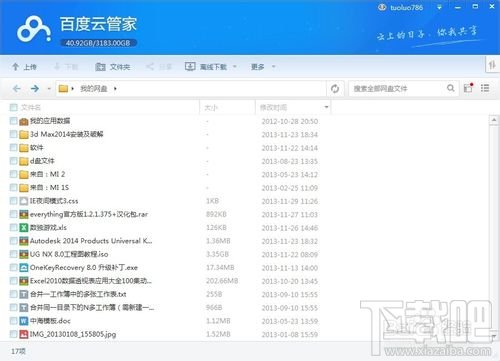This screenshot has width=500, height=361.
Task: Check the box for 来自：MI 2
Action: [14, 174]
